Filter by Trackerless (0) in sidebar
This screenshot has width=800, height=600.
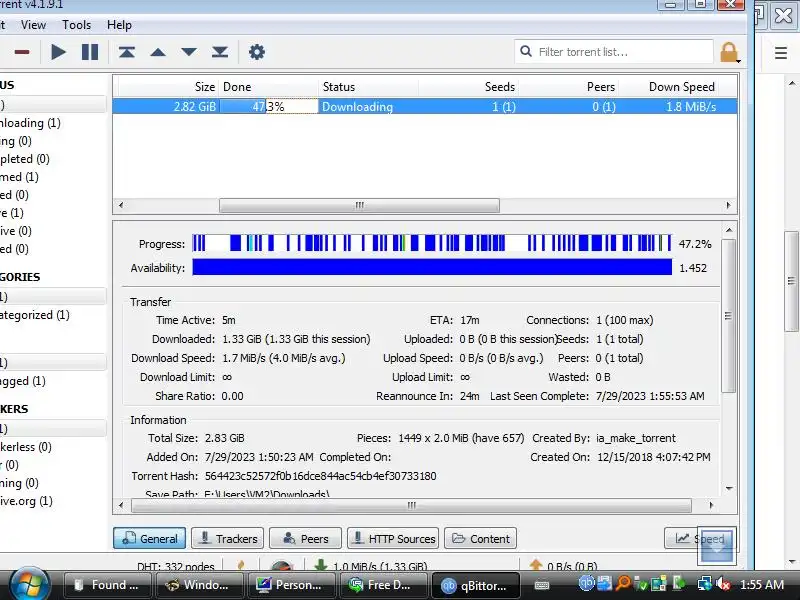coord(26,447)
